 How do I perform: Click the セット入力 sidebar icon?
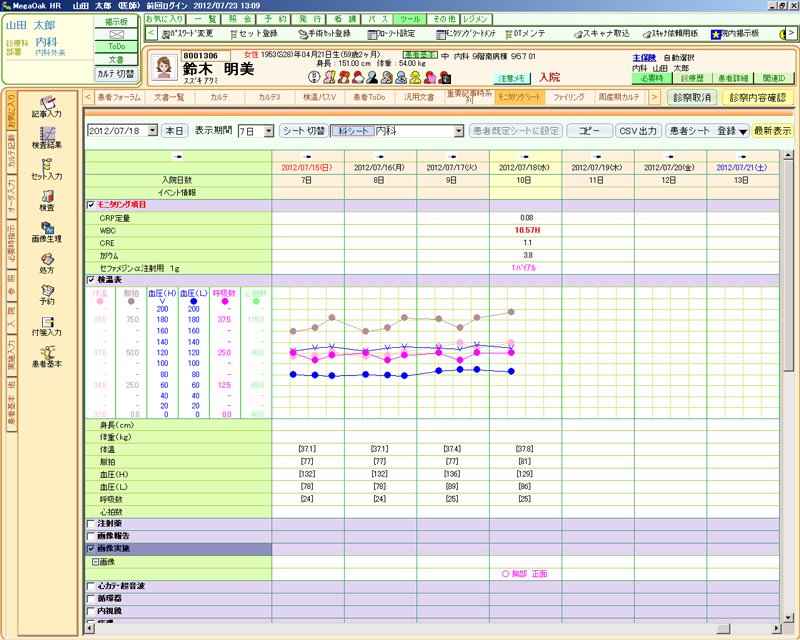coord(46,169)
